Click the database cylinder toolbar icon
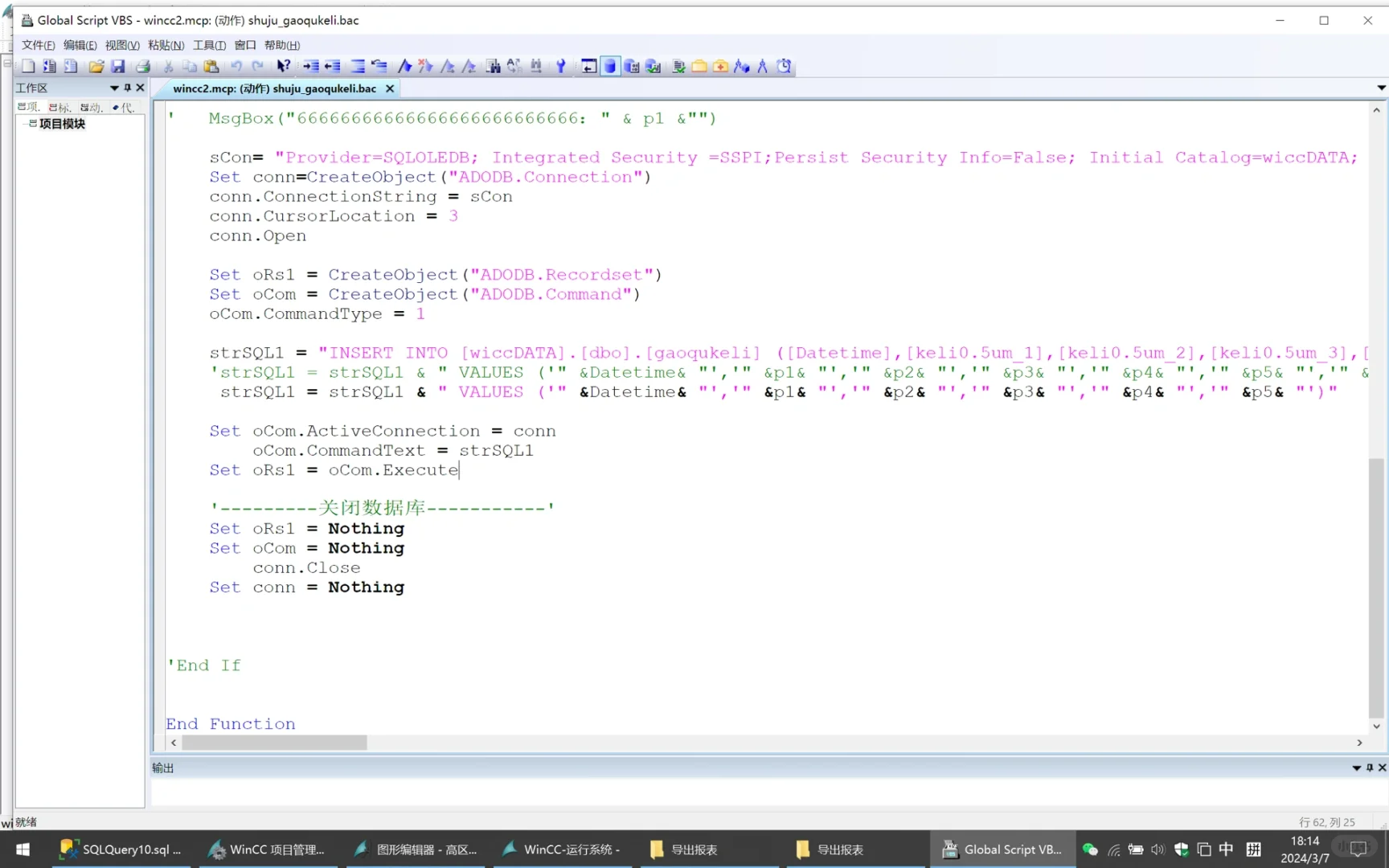 tap(610, 67)
